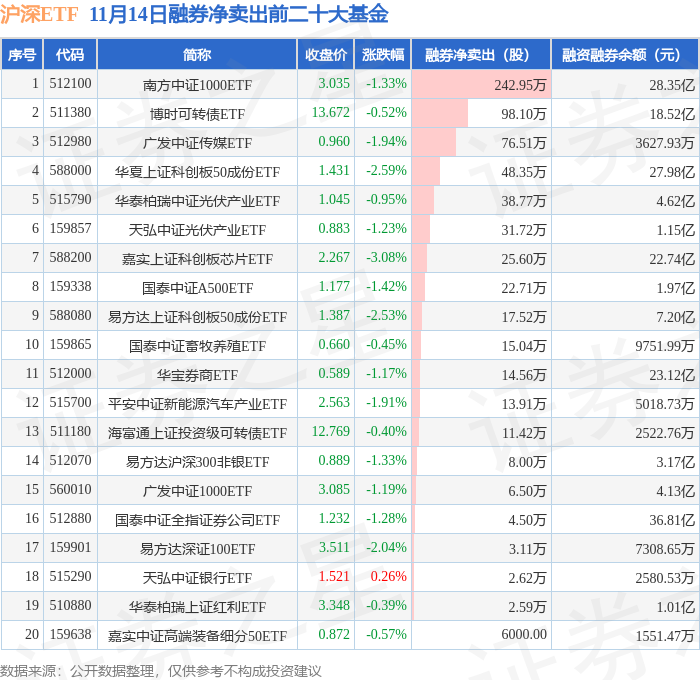Click the 代码 column header

(70, 54)
